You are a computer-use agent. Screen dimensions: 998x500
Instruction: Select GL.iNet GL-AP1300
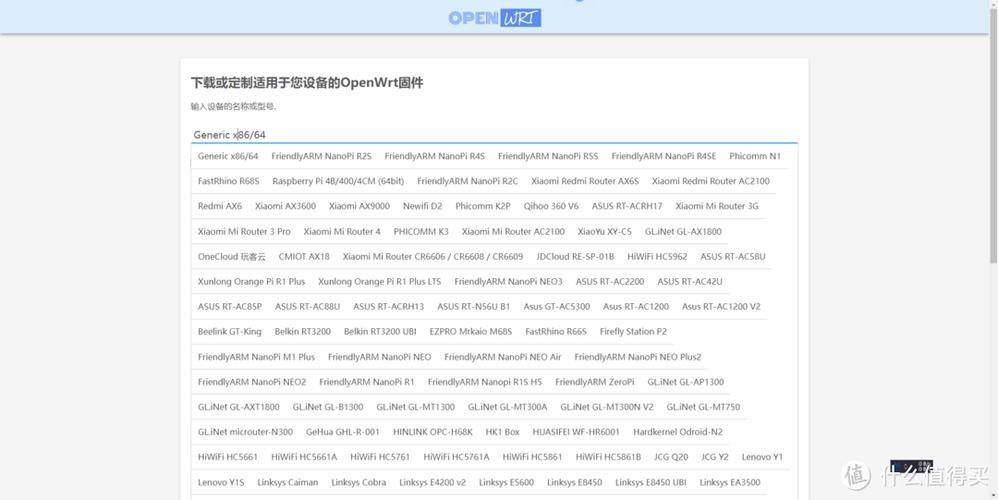pyautogui.click(x=685, y=382)
